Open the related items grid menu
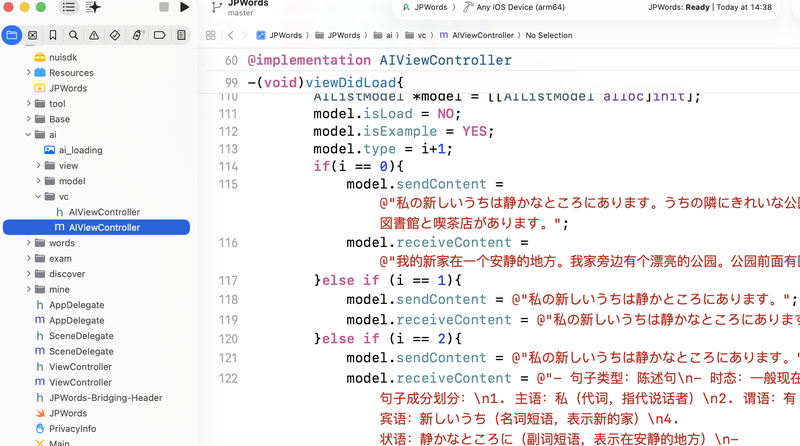Image resolution: width=800 pixels, height=446 pixels. pos(210,35)
